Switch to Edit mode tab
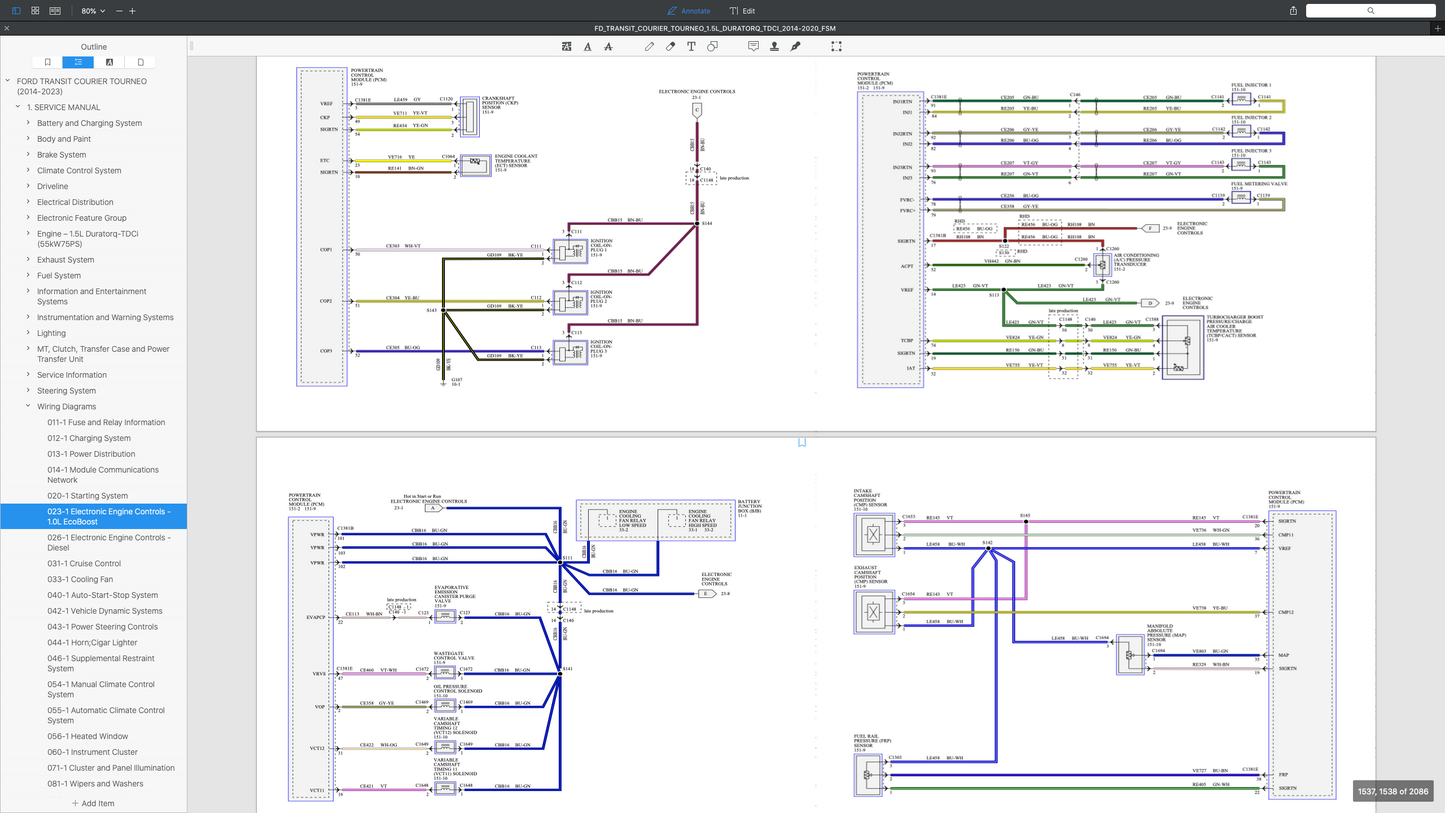This screenshot has height=813, width=1445. (742, 11)
